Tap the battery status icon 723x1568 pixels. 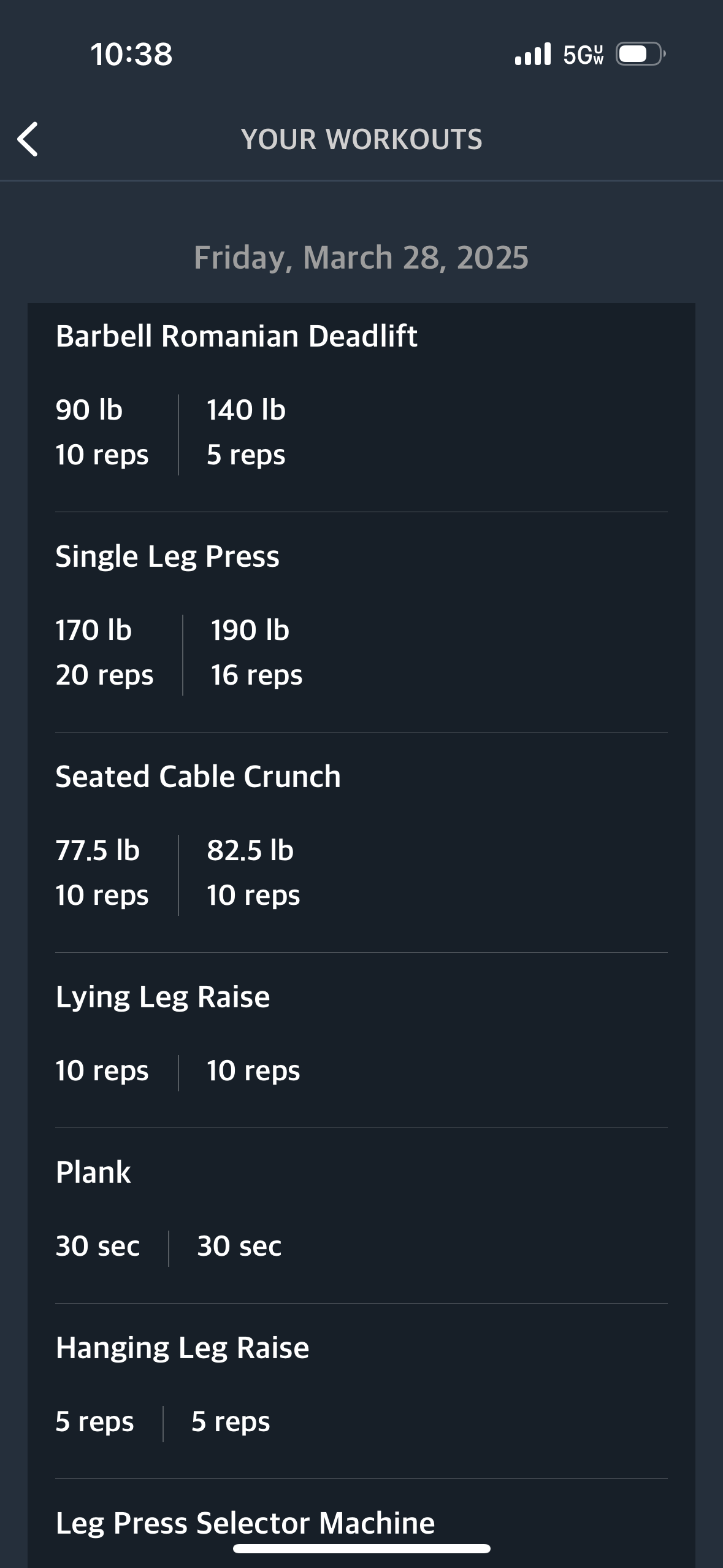coord(640,55)
